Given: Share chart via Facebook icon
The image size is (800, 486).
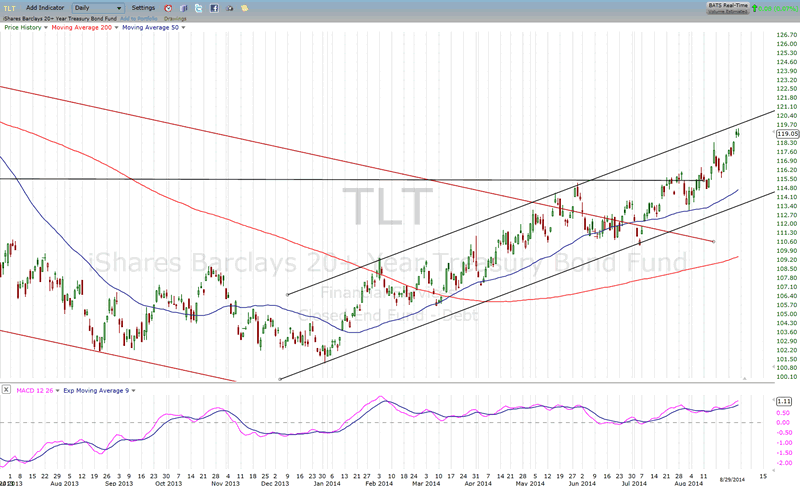Looking at the screenshot, I should 214,8.
